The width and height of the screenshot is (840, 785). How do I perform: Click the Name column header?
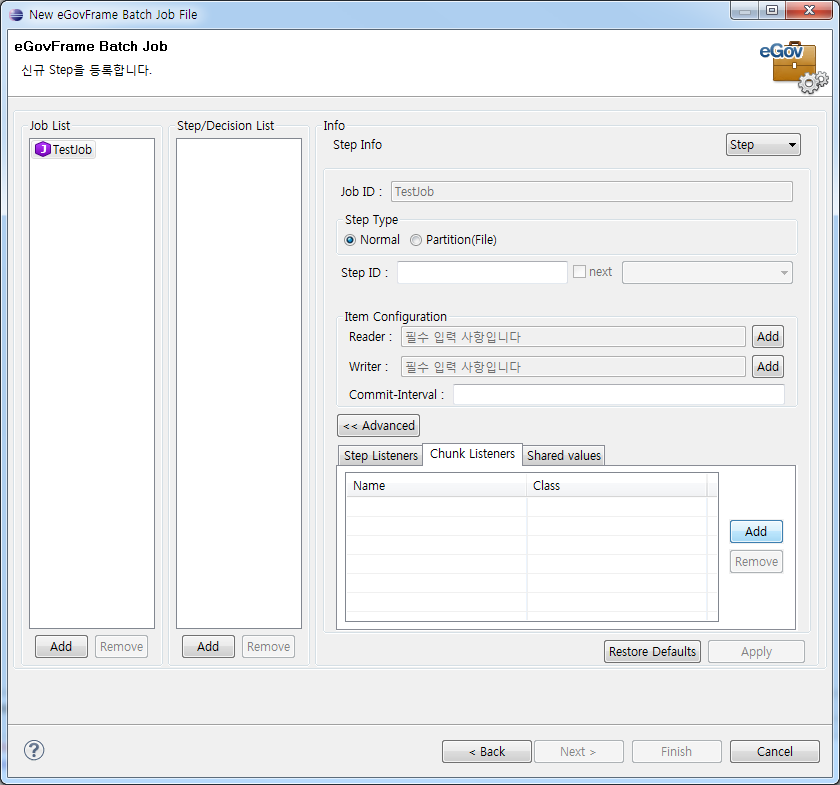[436, 485]
